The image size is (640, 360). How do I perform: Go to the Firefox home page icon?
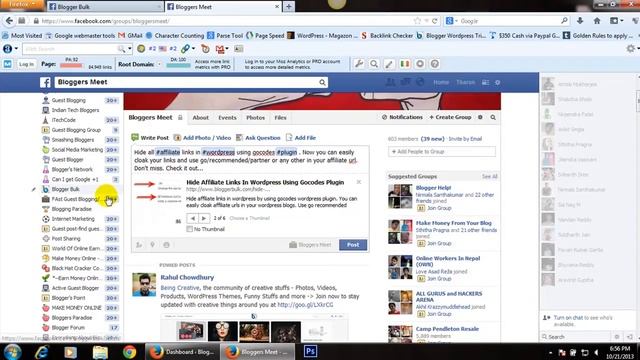[x=597, y=21]
